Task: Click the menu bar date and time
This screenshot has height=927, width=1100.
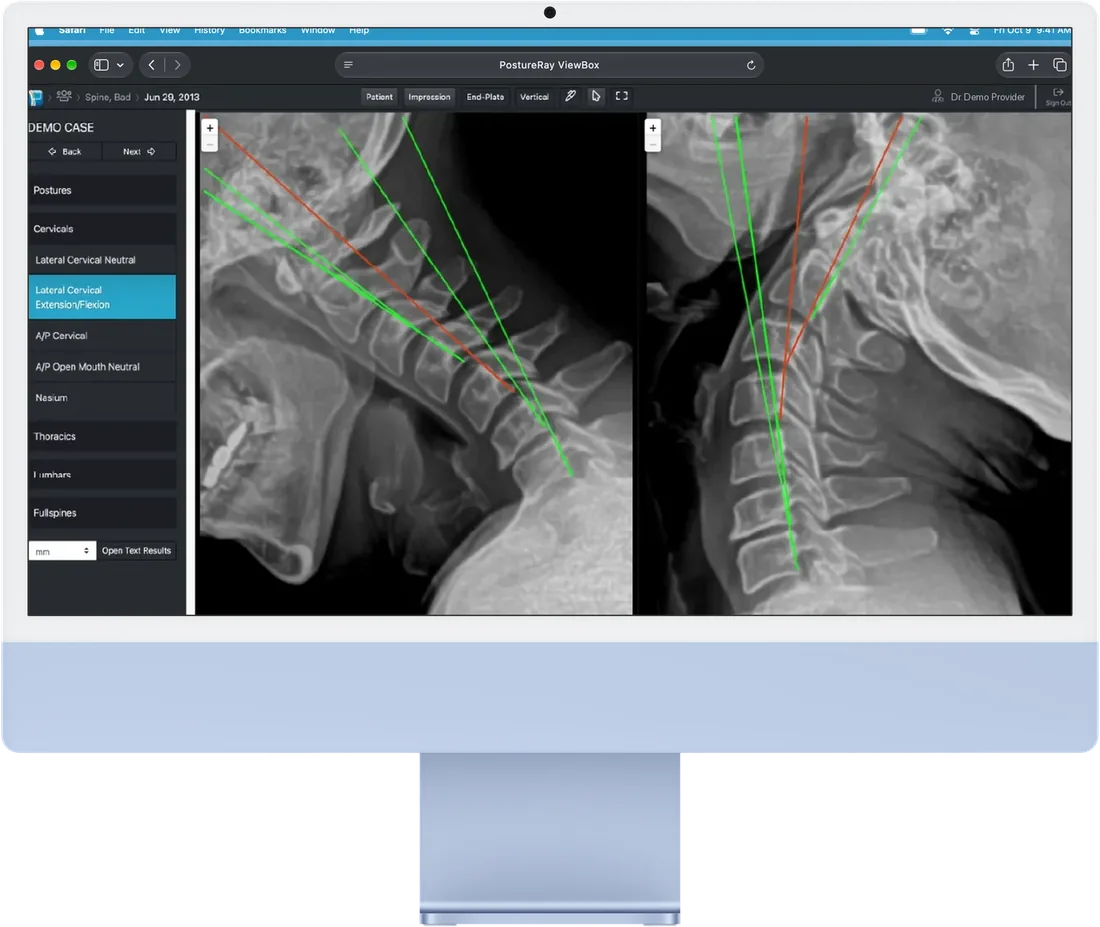Action: [1032, 31]
